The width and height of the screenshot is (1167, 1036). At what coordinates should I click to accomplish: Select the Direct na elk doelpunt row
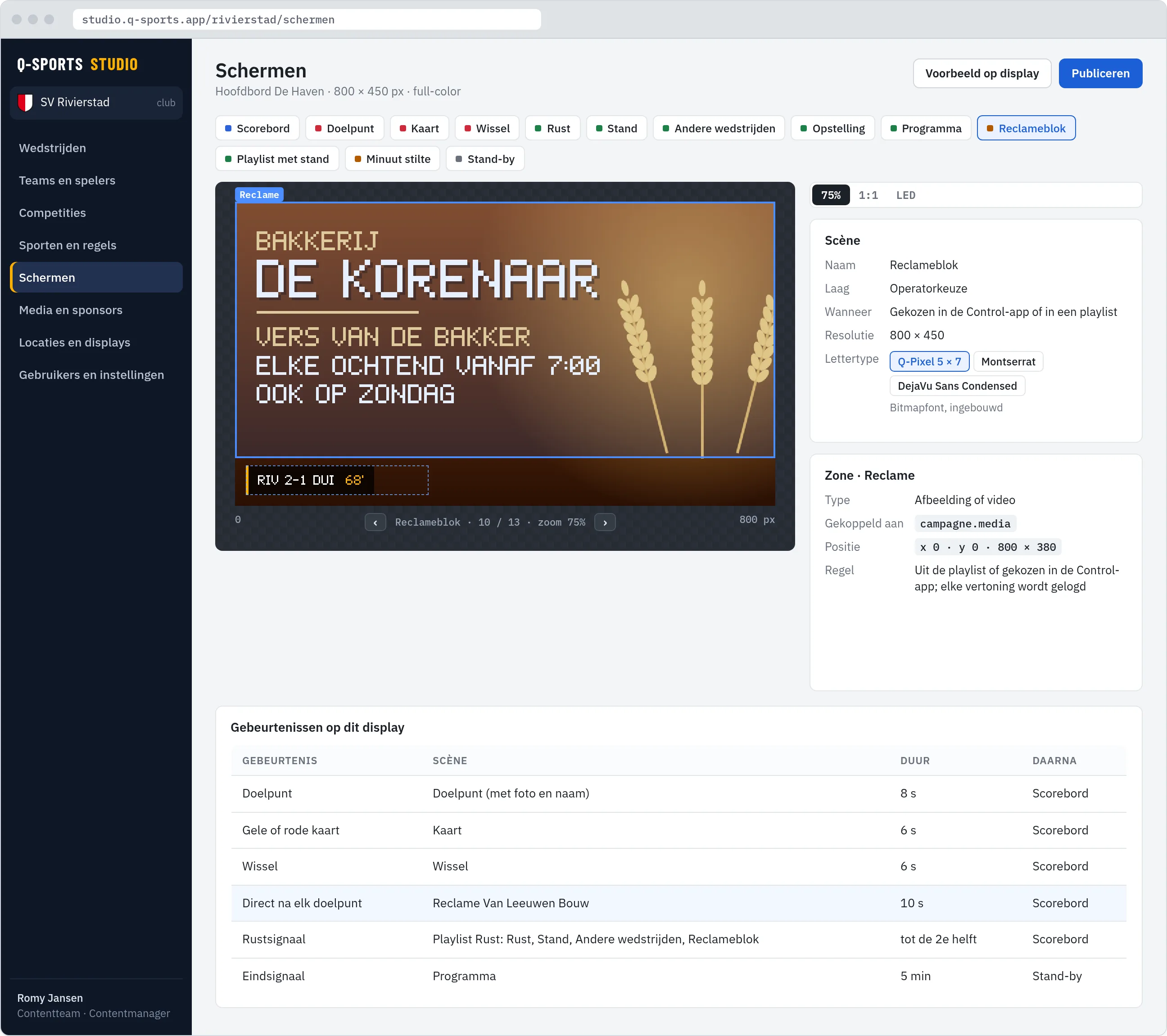pyautogui.click(x=678, y=903)
